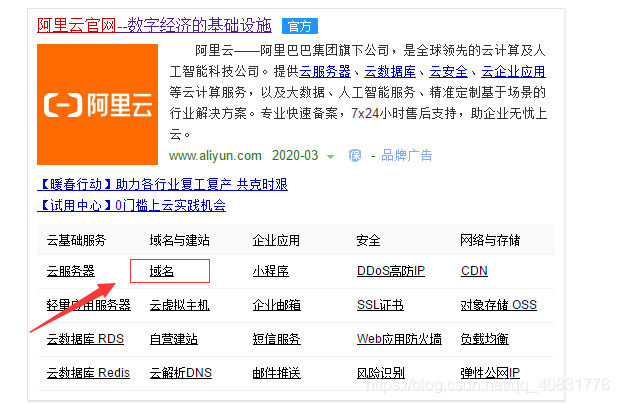
Task: Open the 【暖春行动】助力各行业复工复产 link
Action: tap(163, 184)
